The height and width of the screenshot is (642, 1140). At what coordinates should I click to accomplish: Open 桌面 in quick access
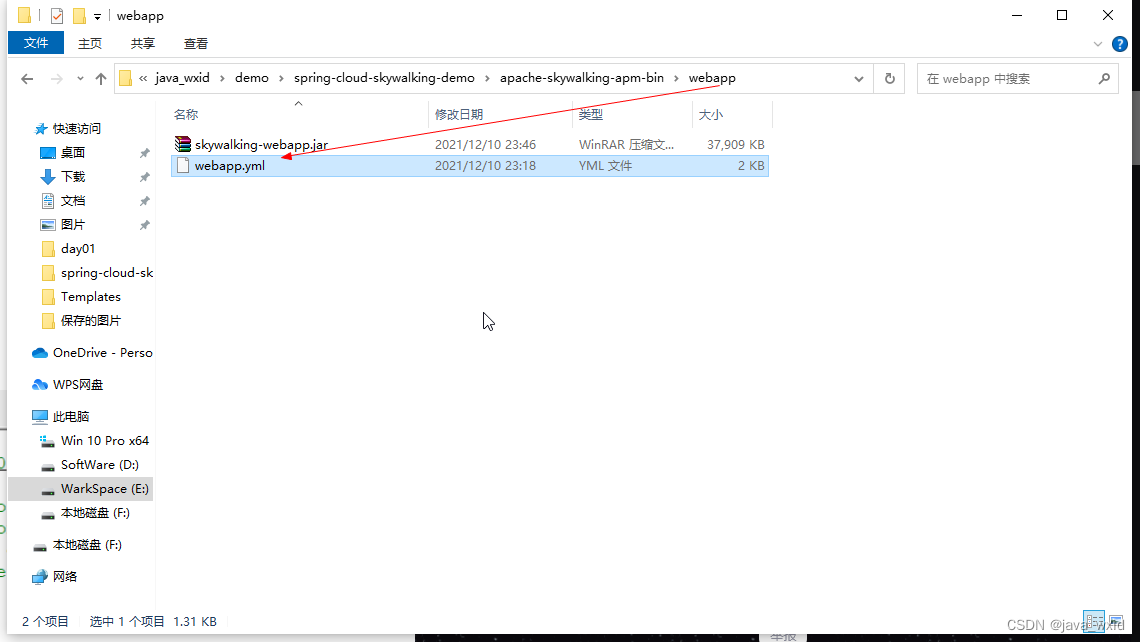coord(73,153)
